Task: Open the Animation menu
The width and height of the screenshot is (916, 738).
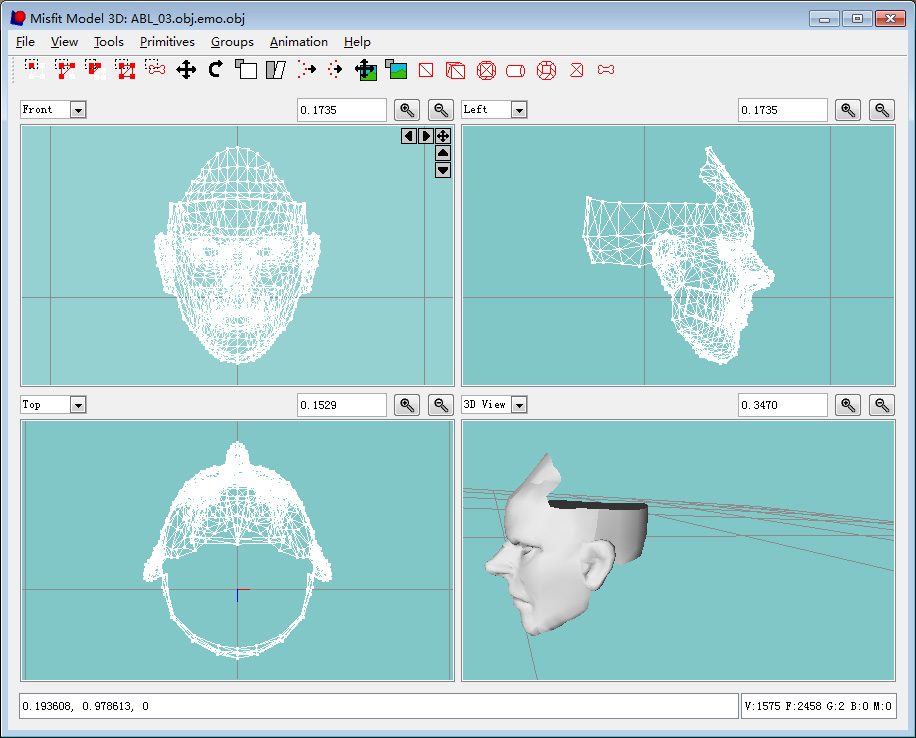Action: 298,42
